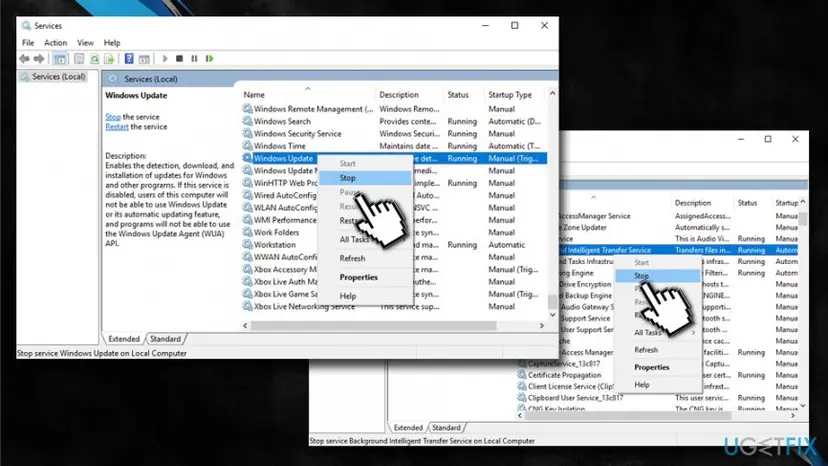Select the Windows Search service row
Screen dimensions: 828x466
pos(394,121)
